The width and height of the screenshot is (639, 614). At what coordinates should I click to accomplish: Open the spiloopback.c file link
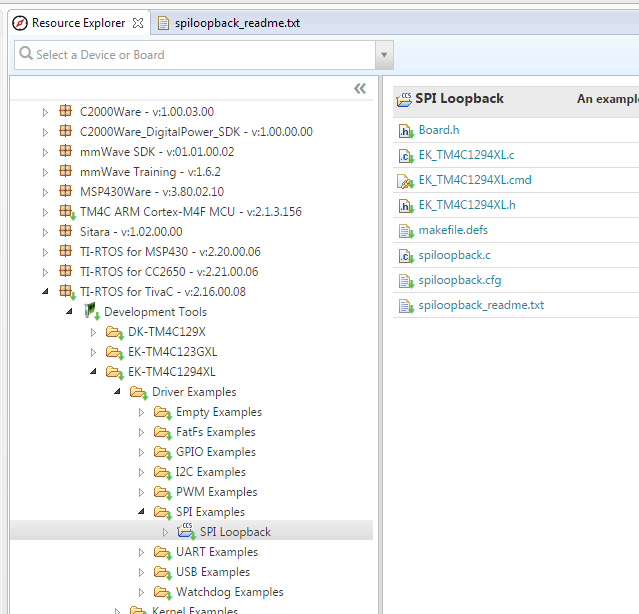click(x=454, y=255)
